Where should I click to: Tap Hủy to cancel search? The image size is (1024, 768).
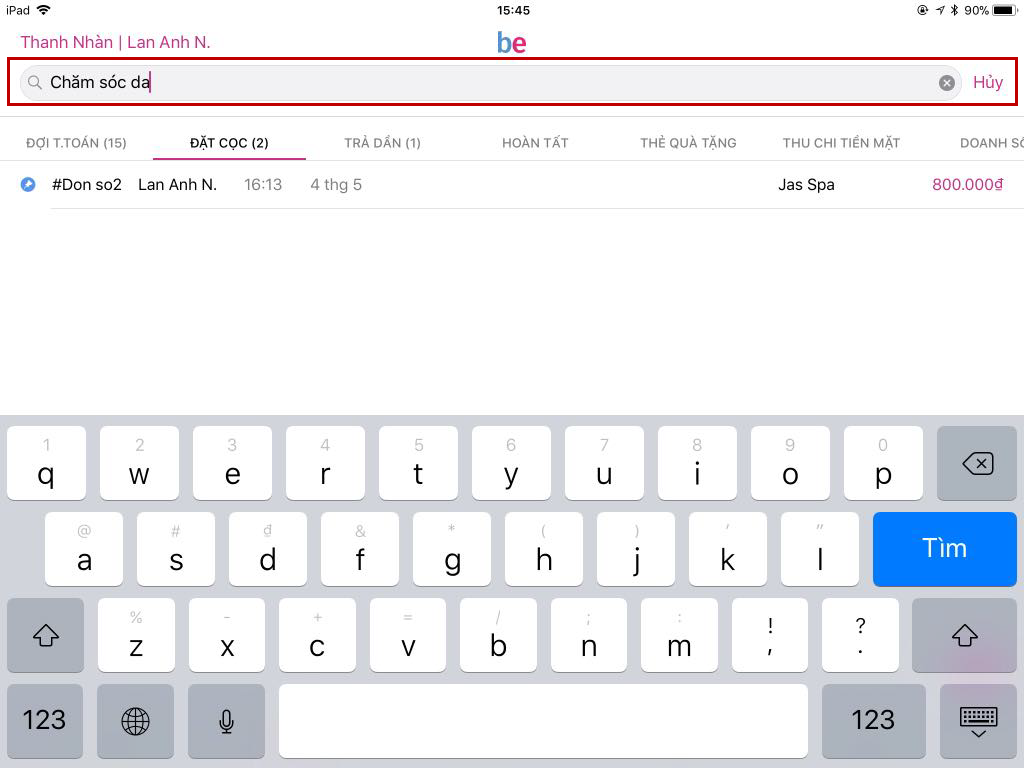pos(987,82)
